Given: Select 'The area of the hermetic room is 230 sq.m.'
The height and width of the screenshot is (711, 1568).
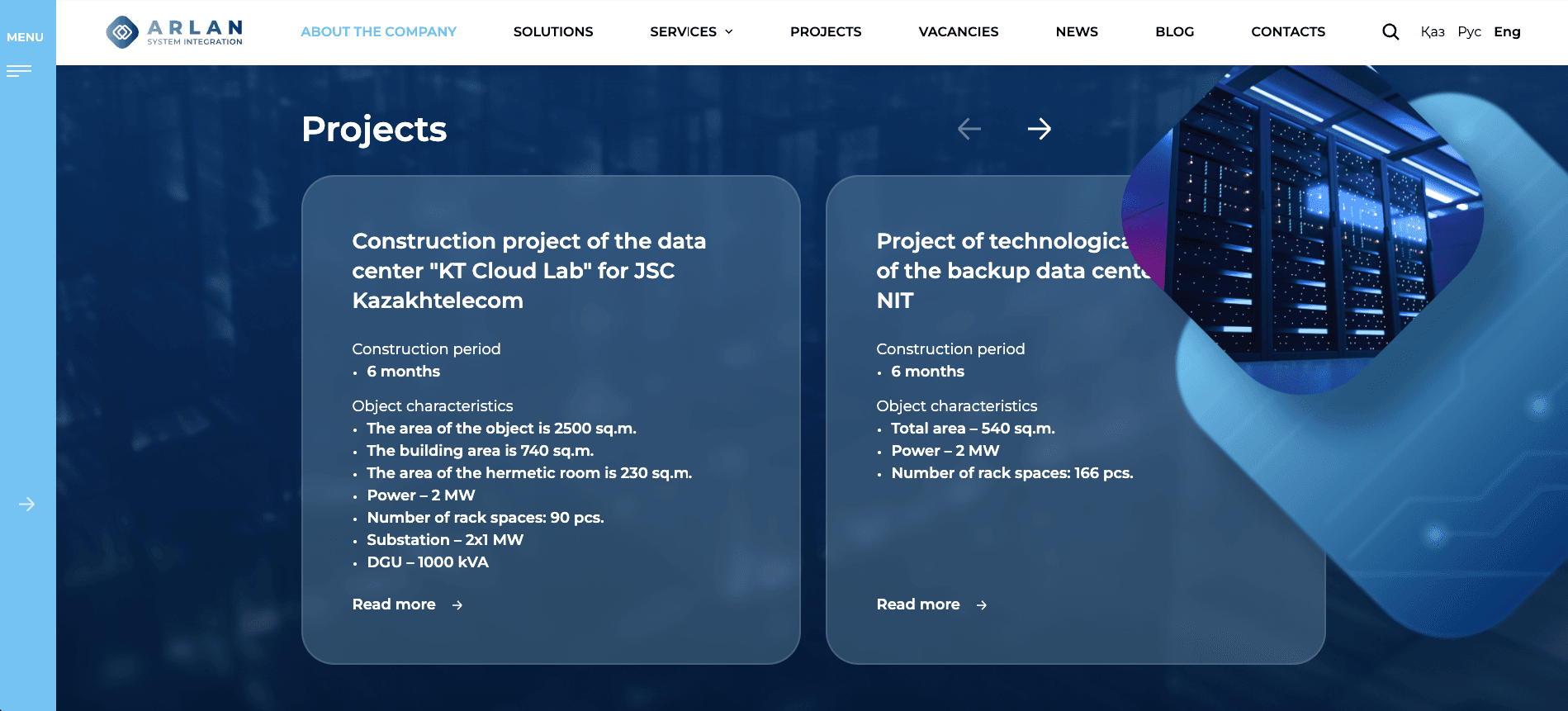Looking at the screenshot, I should 529,473.
